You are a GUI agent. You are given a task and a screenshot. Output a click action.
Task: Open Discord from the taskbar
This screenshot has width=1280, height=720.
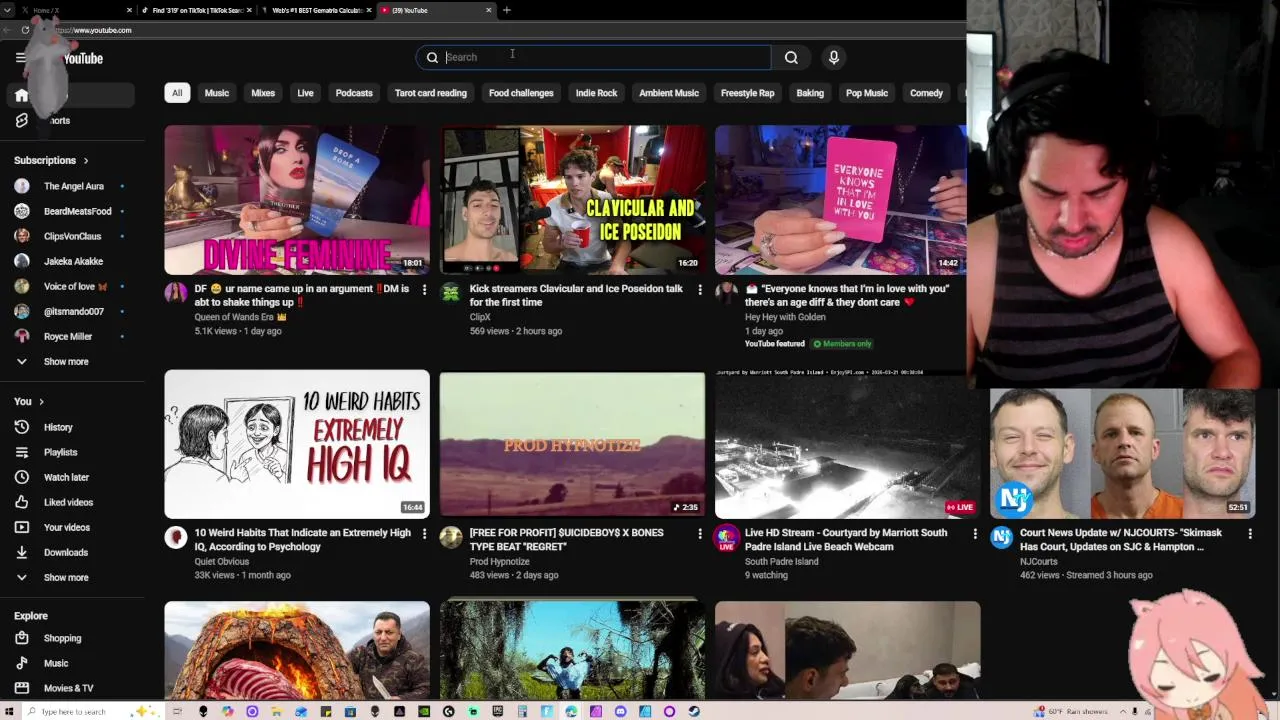click(620, 711)
